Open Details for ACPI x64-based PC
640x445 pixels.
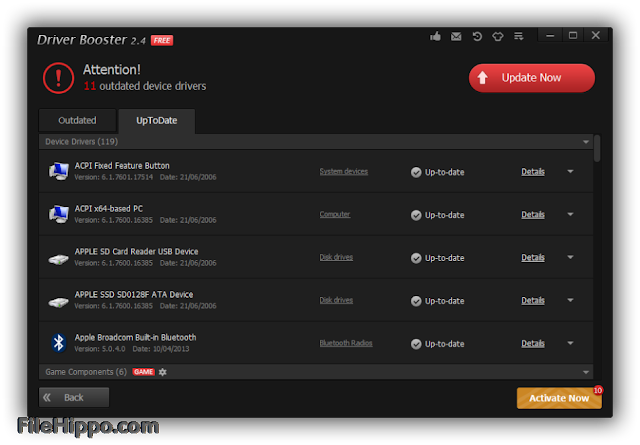(x=533, y=215)
